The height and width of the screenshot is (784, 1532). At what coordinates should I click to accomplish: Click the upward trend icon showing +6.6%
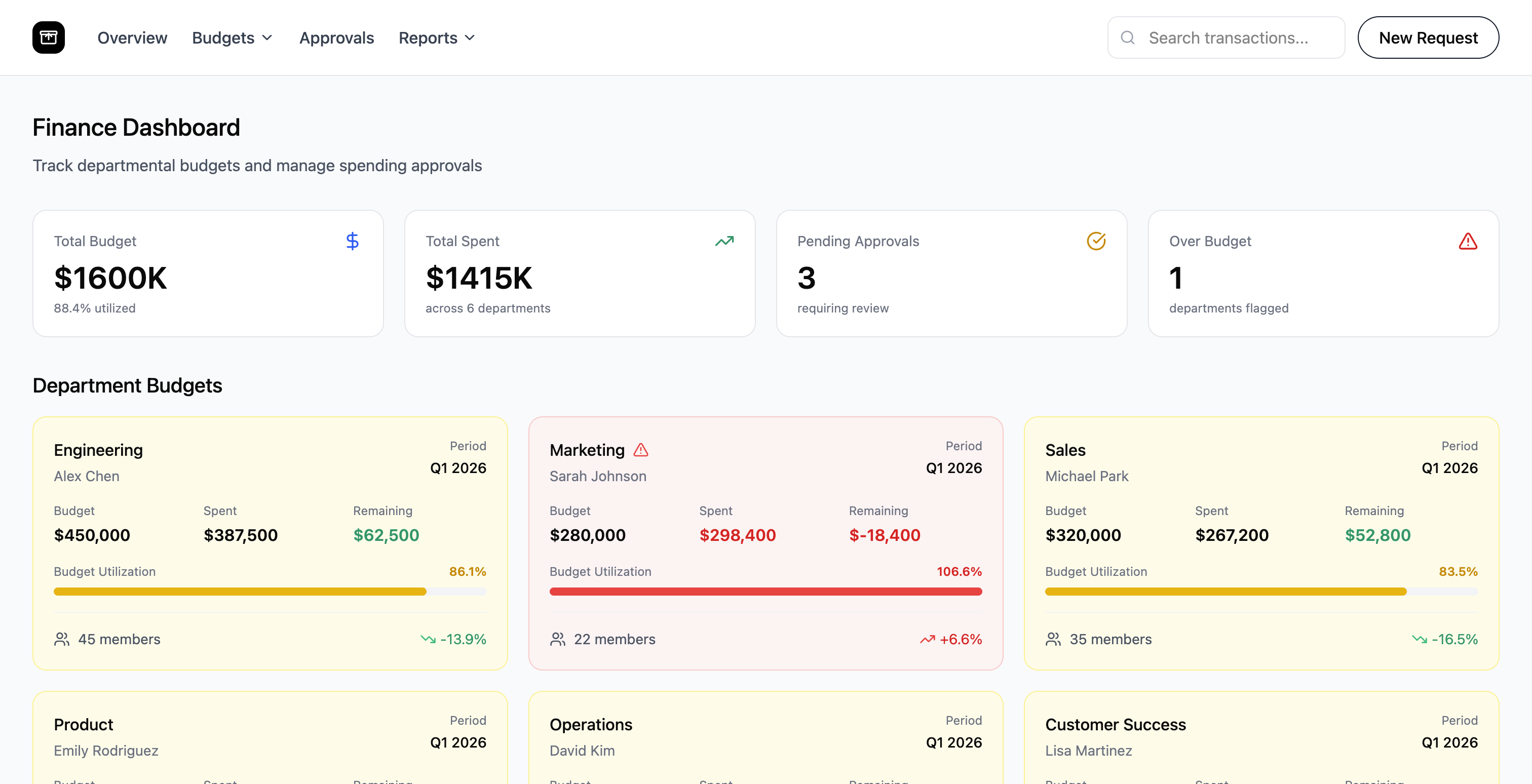coord(927,639)
